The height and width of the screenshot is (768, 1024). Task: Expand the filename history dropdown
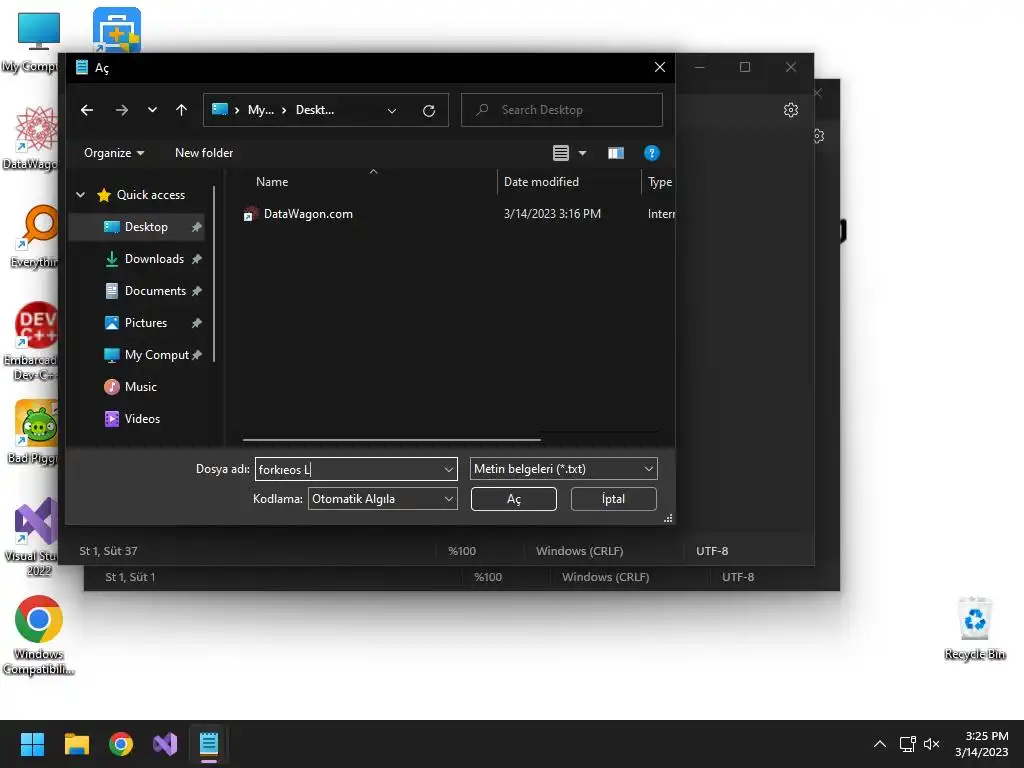[449, 469]
